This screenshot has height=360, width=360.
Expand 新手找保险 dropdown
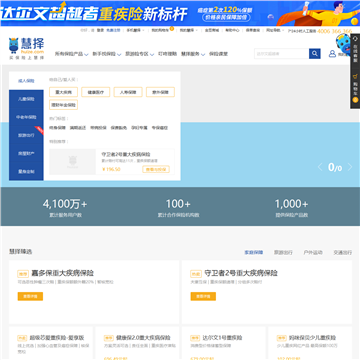point(107,54)
